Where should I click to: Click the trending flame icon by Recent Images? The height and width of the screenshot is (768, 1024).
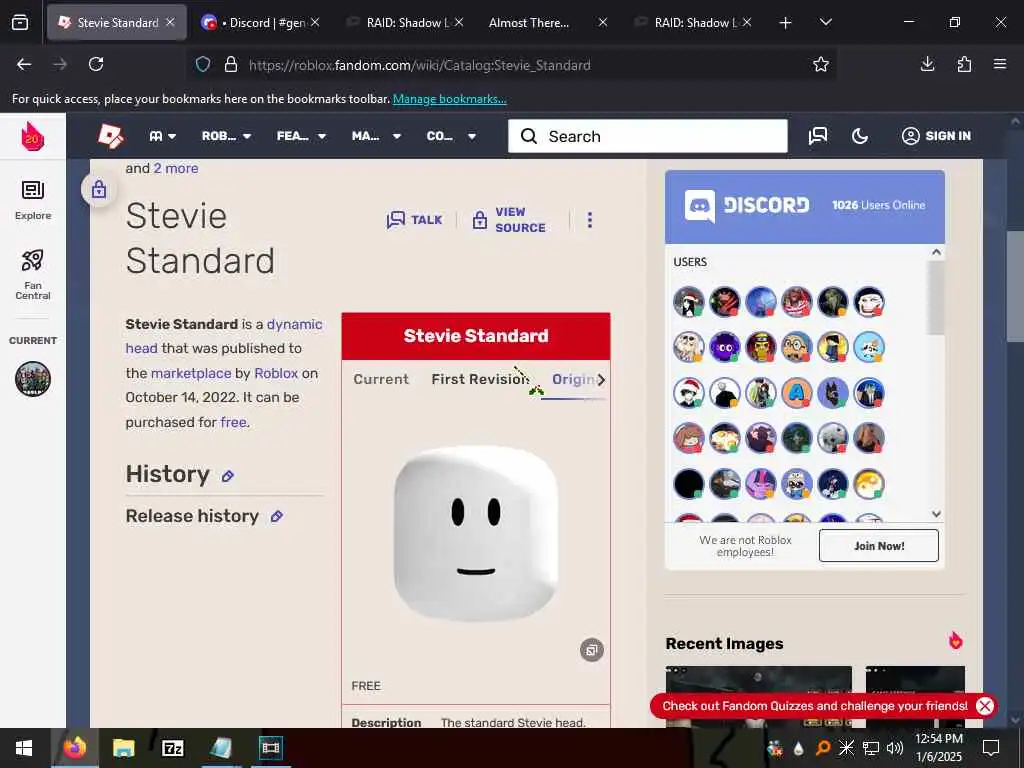[x=955, y=641]
